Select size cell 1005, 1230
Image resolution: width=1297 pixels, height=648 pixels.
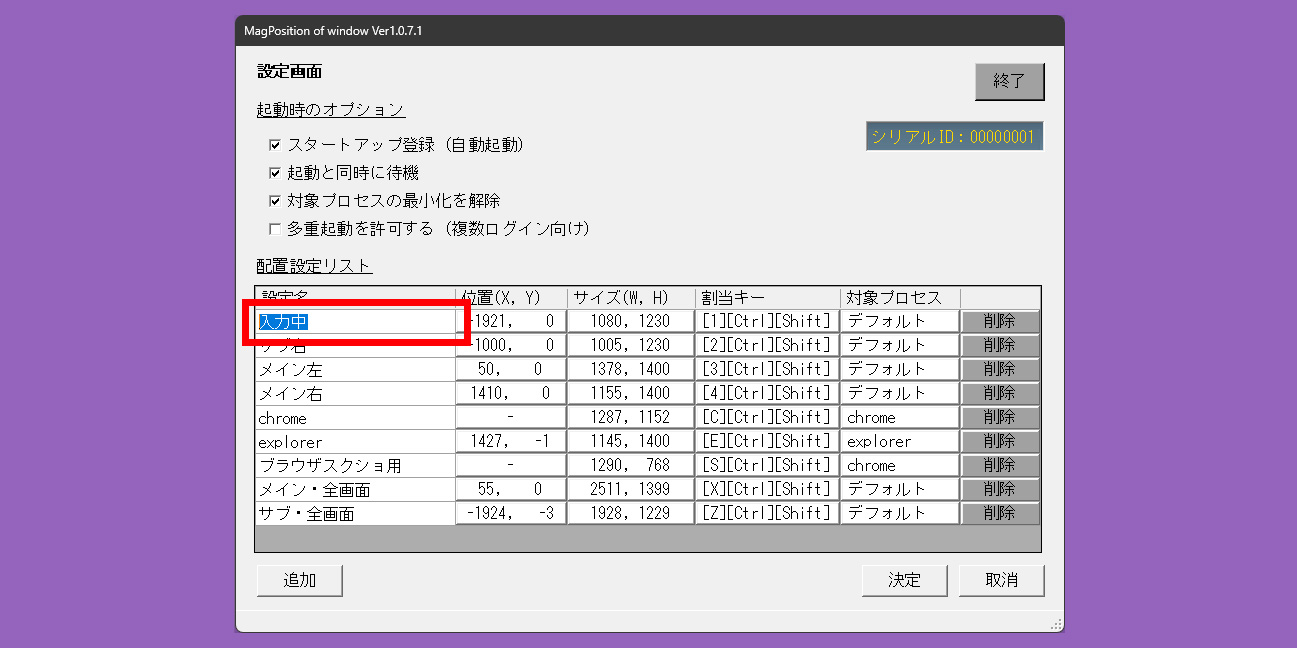[631, 345]
